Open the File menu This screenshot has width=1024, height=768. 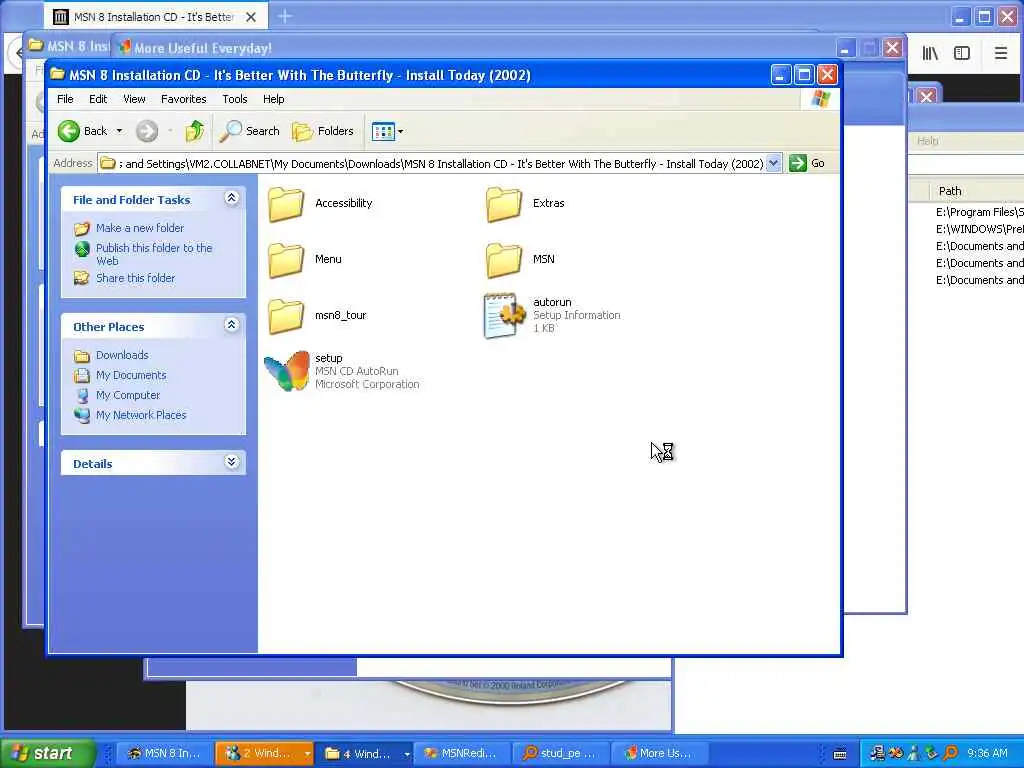[65, 99]
